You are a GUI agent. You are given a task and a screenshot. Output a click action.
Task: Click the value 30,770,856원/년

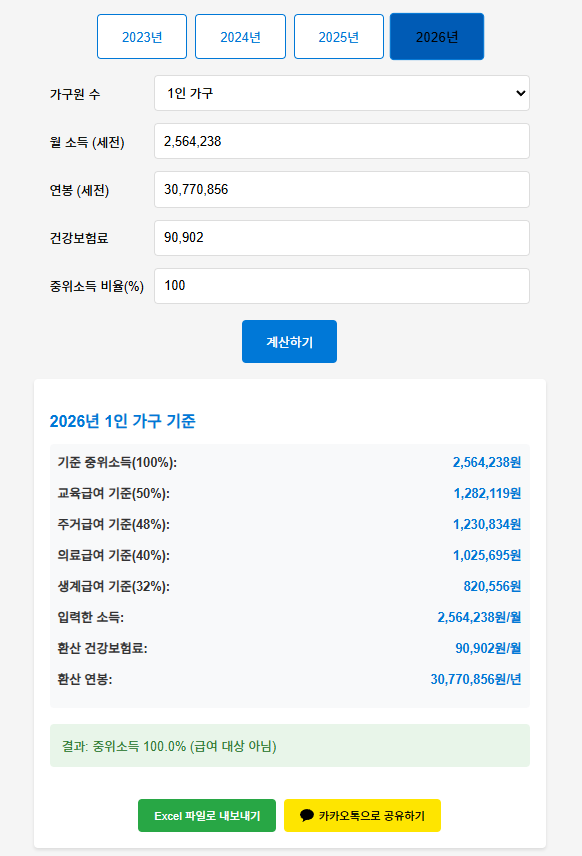click(x=476, y=679)
